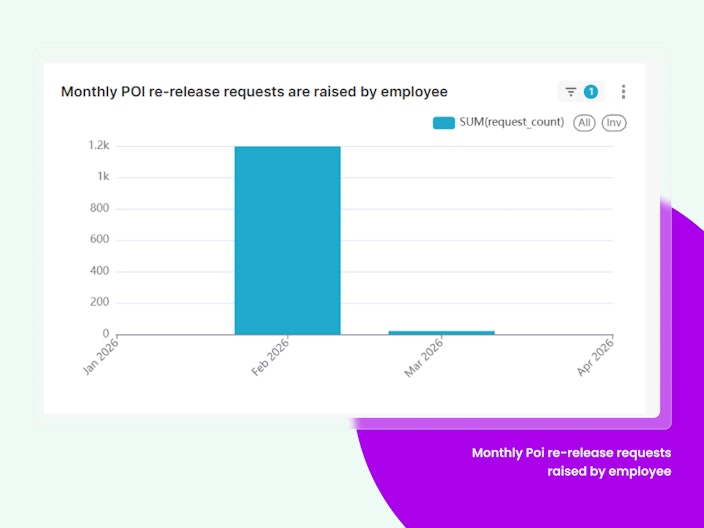Screen dimensions: 704x528
Task: Open the chart filter indicator
Action: click(581, 92)
